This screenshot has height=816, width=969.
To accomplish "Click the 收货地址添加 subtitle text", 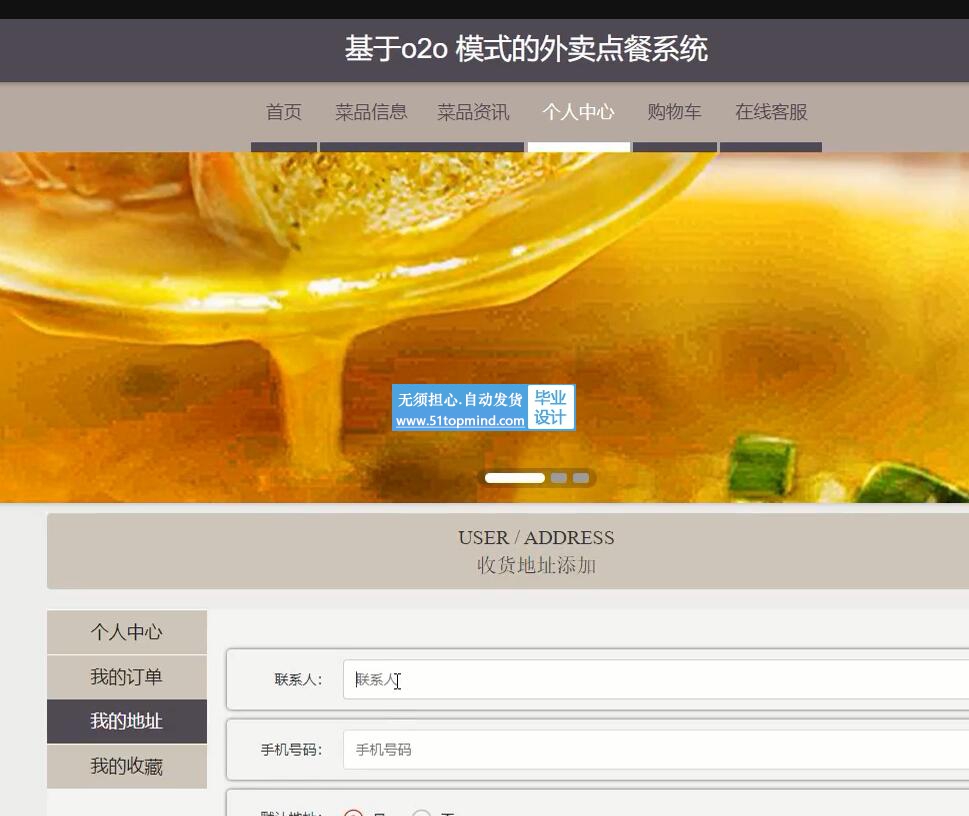I will [536, 565].
